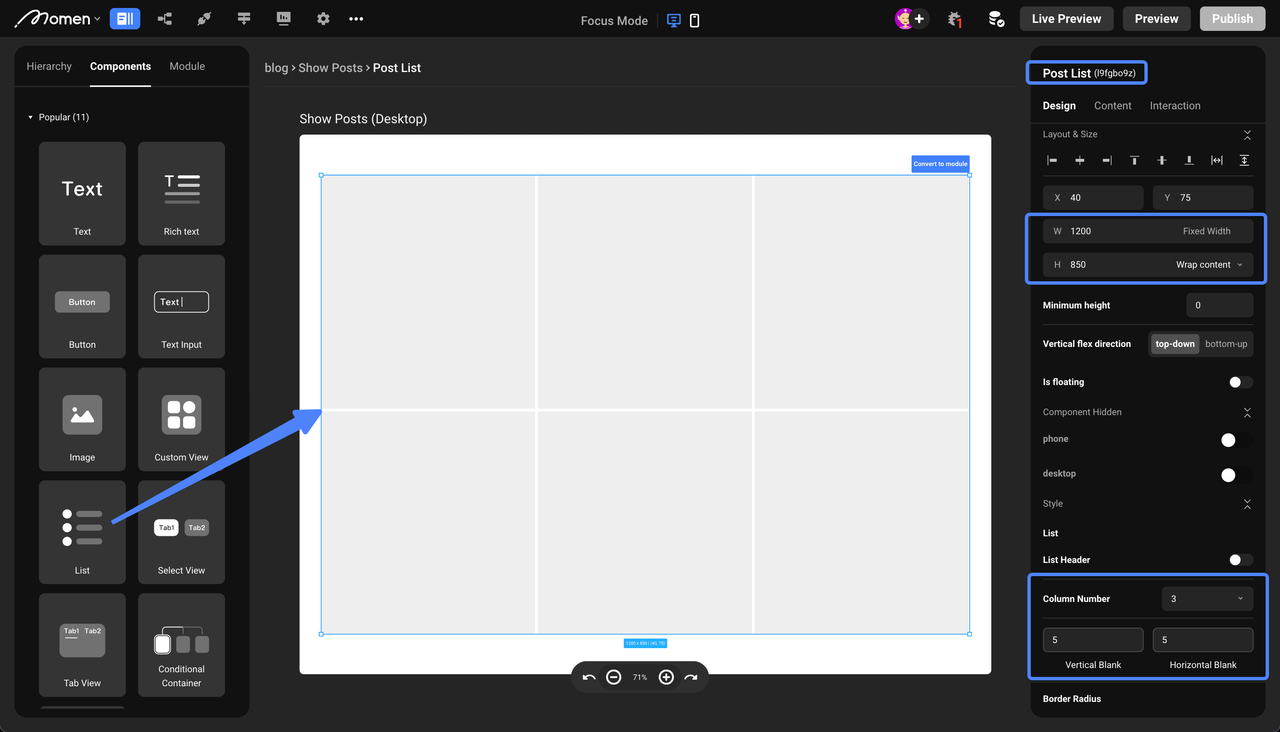Click the zoom in plus icon
Image resolution: width=1280 pixels, height=732 pixels.
[x=666, y=677]
